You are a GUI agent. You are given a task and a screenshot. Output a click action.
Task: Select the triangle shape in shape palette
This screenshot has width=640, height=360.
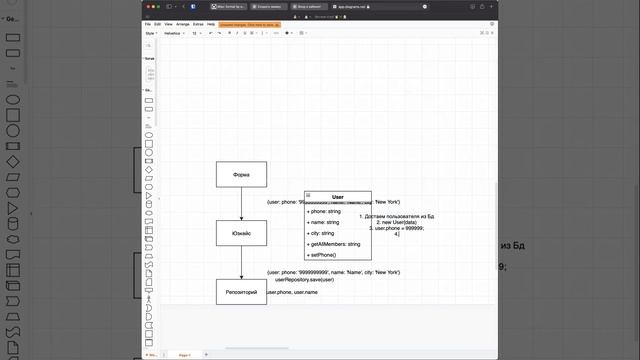149,196
